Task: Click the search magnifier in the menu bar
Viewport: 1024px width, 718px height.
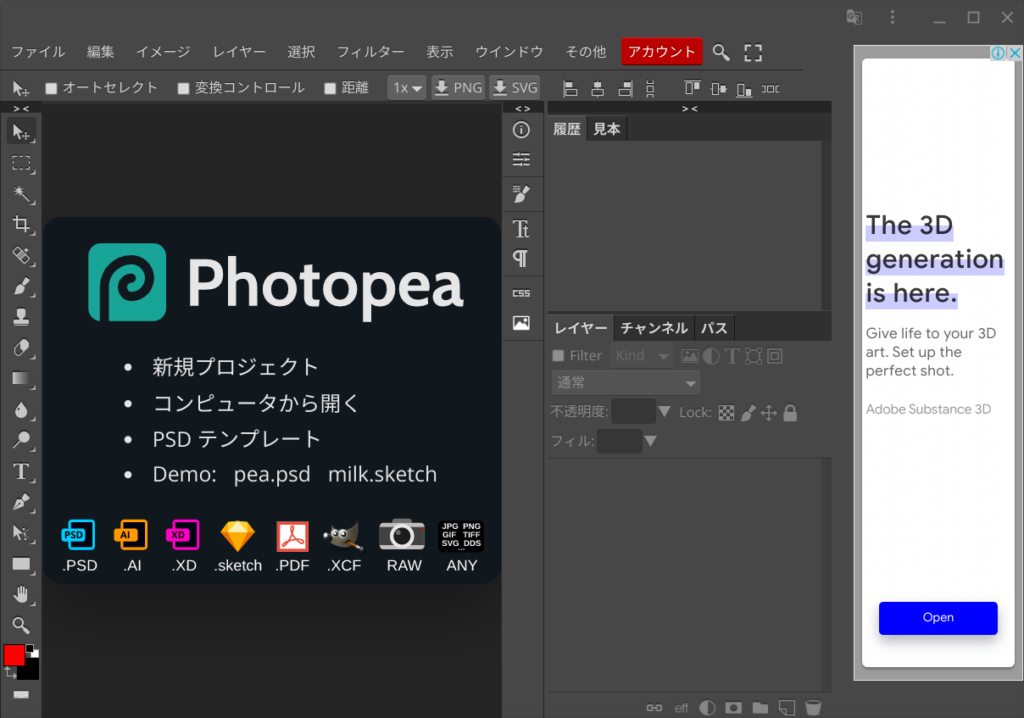Action: click(721, 52)
